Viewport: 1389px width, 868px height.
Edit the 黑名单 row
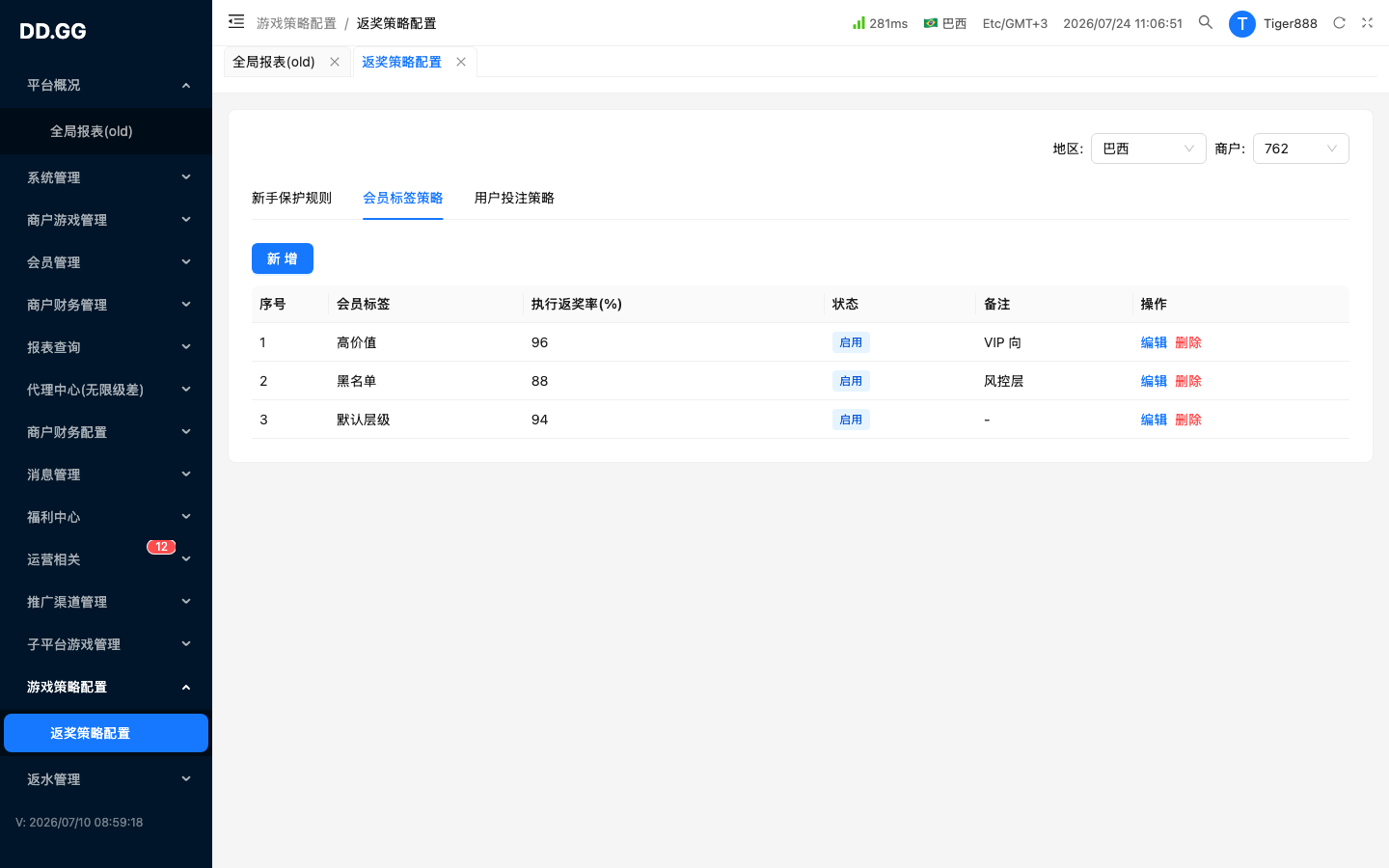pos(1154,381)
